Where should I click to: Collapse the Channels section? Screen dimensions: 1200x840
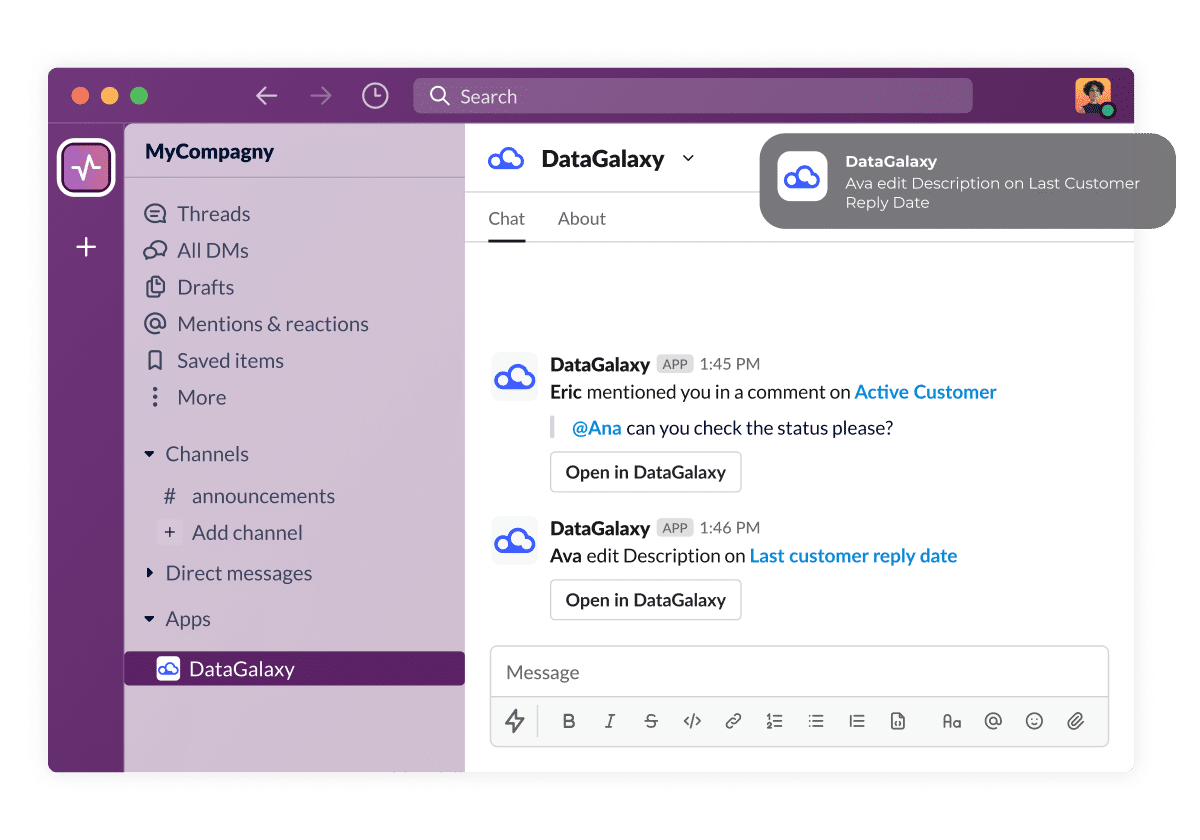(150, 455)
